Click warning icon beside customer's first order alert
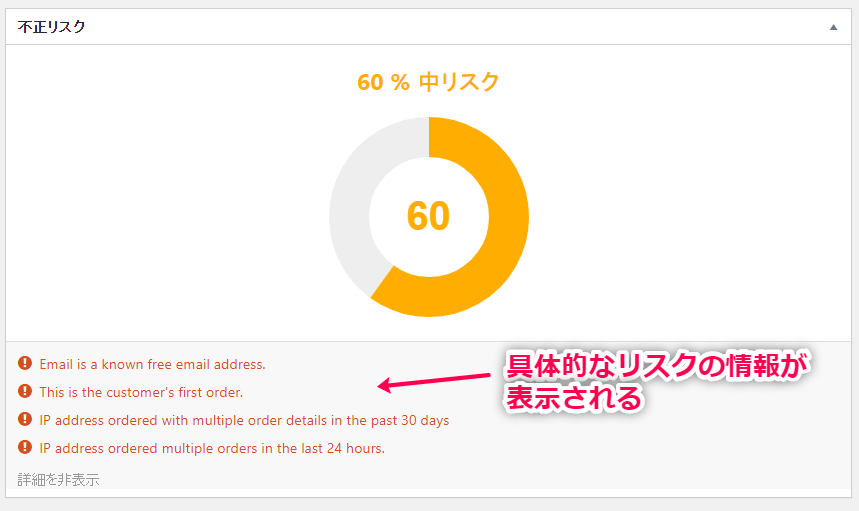This screenshot has height=511, width=859. 25,391
